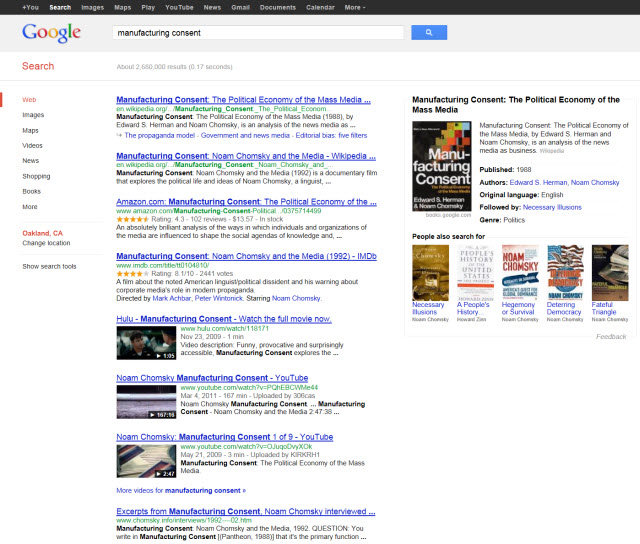Viewport: 640px width, 544px height.
Task: Click Edward S. Herman author link
Action: click(x=538, y=182)
